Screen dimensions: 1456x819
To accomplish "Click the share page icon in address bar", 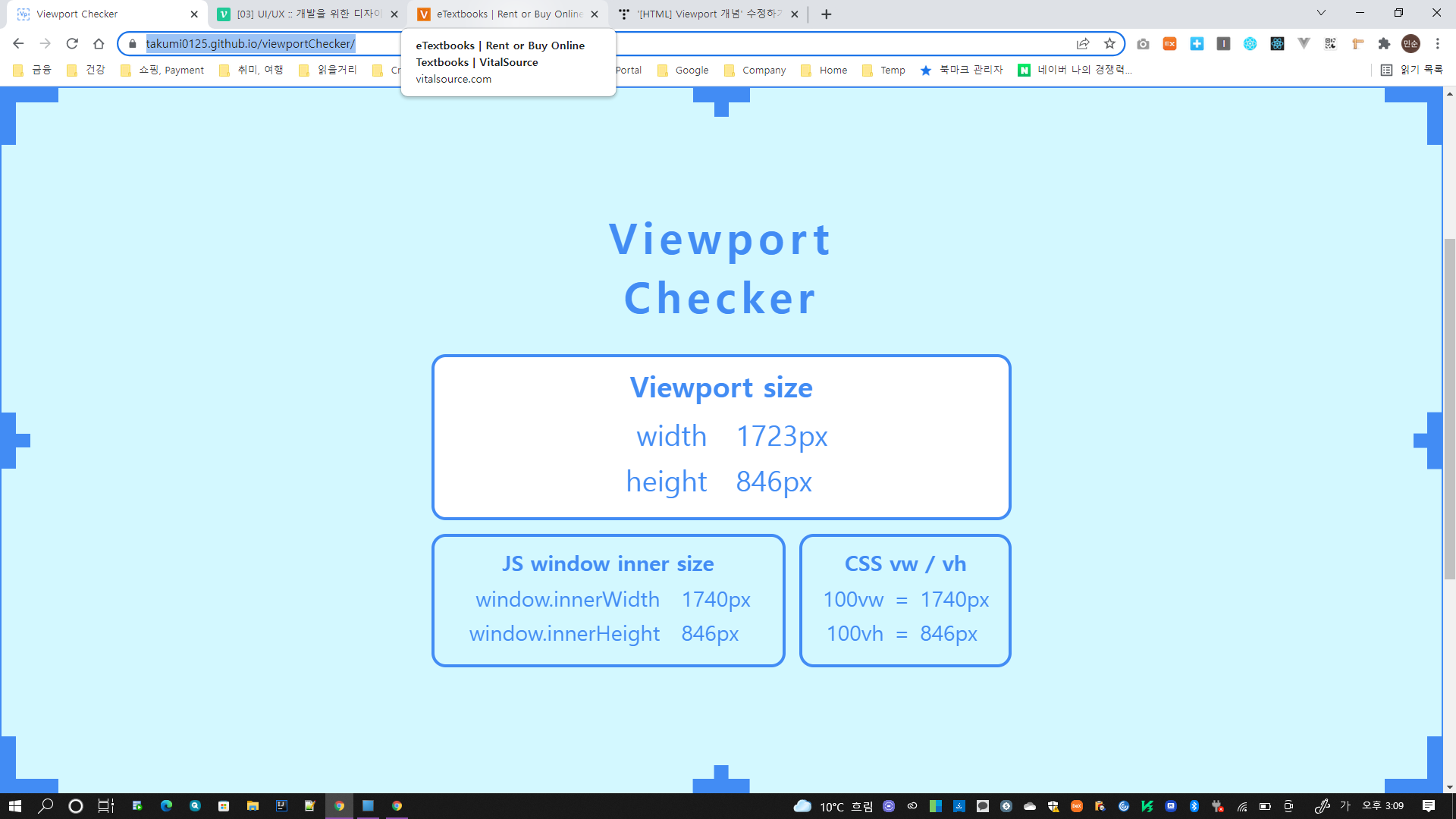I will click(1083, 44).
